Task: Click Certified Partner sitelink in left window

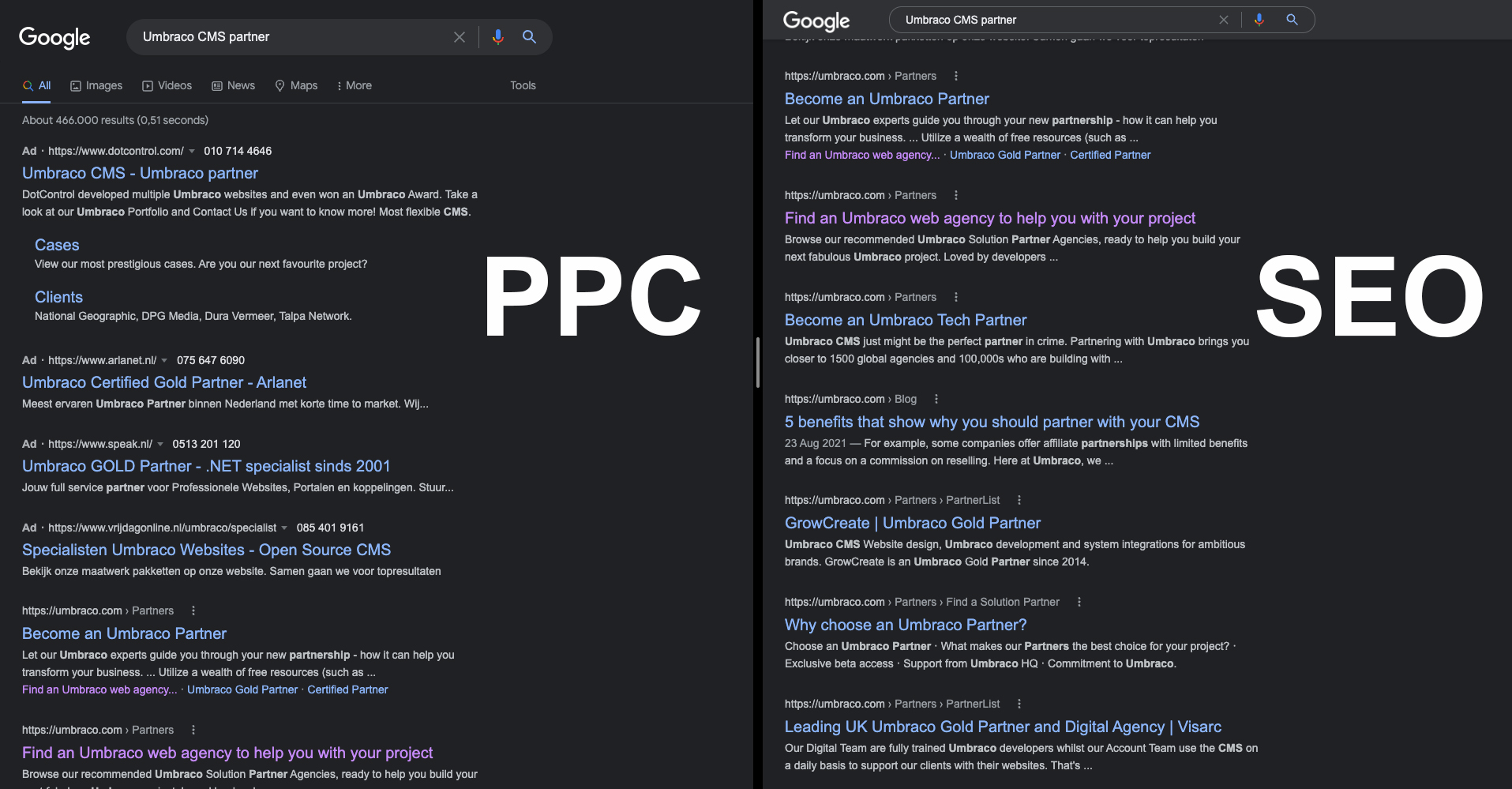Action: point(347,689)
